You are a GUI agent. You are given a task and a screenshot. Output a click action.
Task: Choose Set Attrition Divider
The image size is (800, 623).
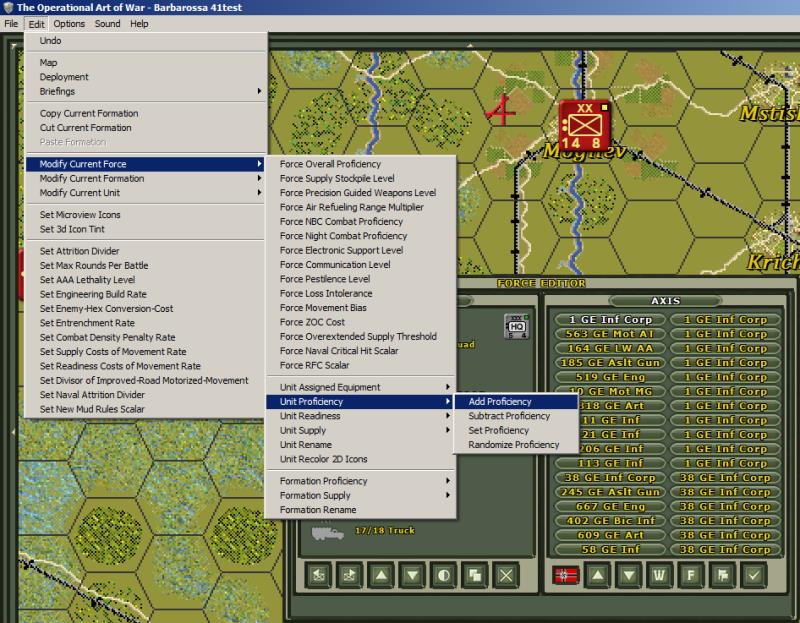pos(145,251)
